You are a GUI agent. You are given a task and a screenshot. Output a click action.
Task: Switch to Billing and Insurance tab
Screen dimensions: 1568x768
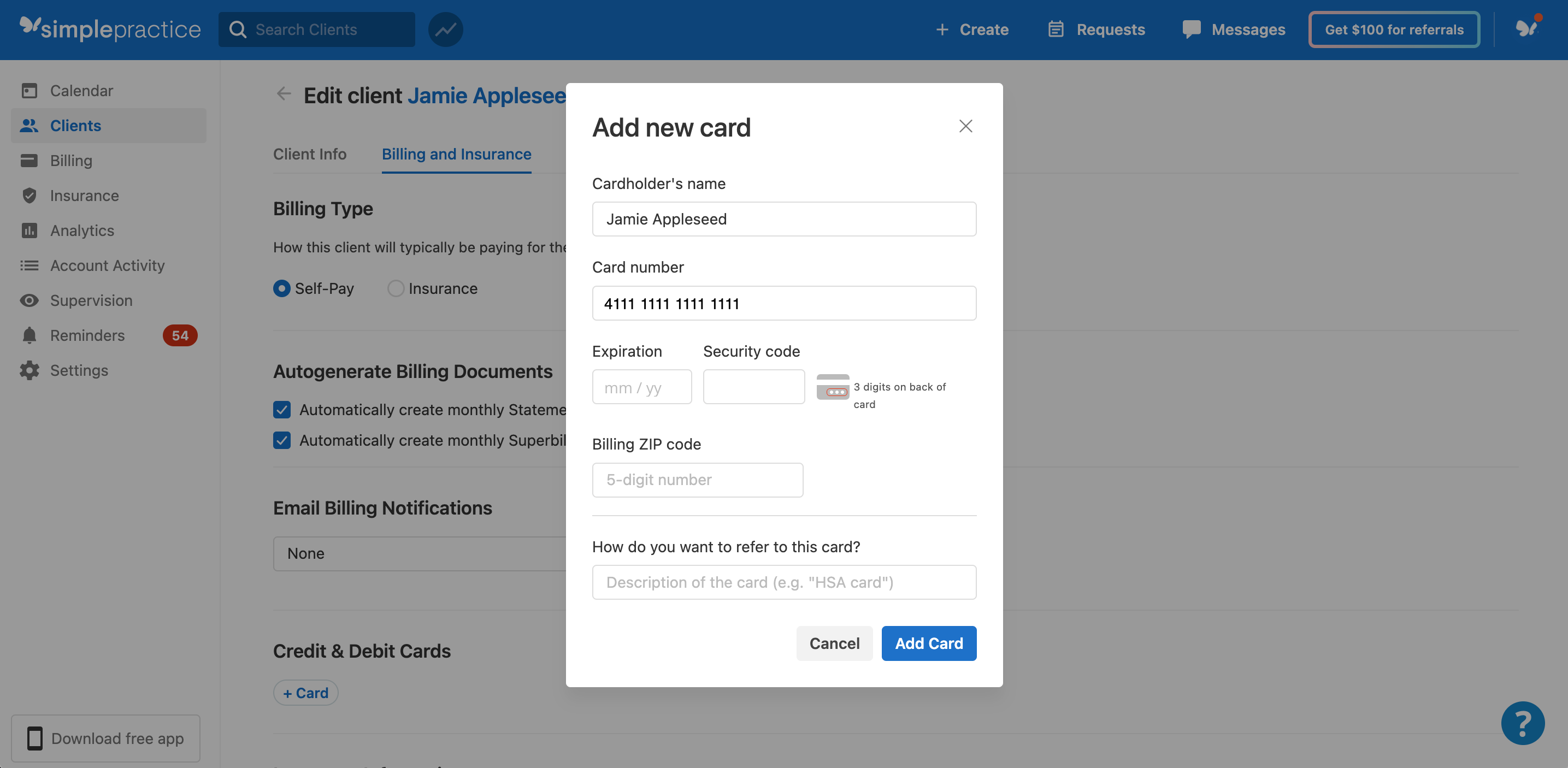pyautogui.click(x=457, y=154)
